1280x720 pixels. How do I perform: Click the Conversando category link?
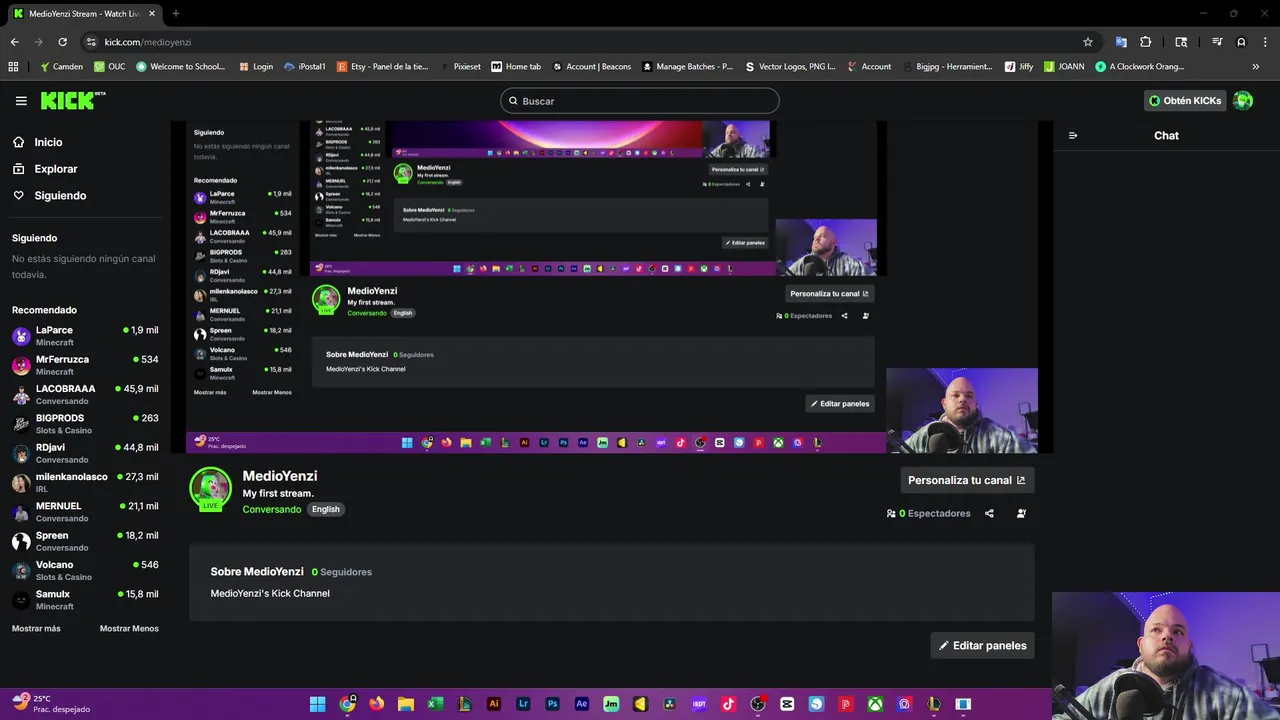272,509
